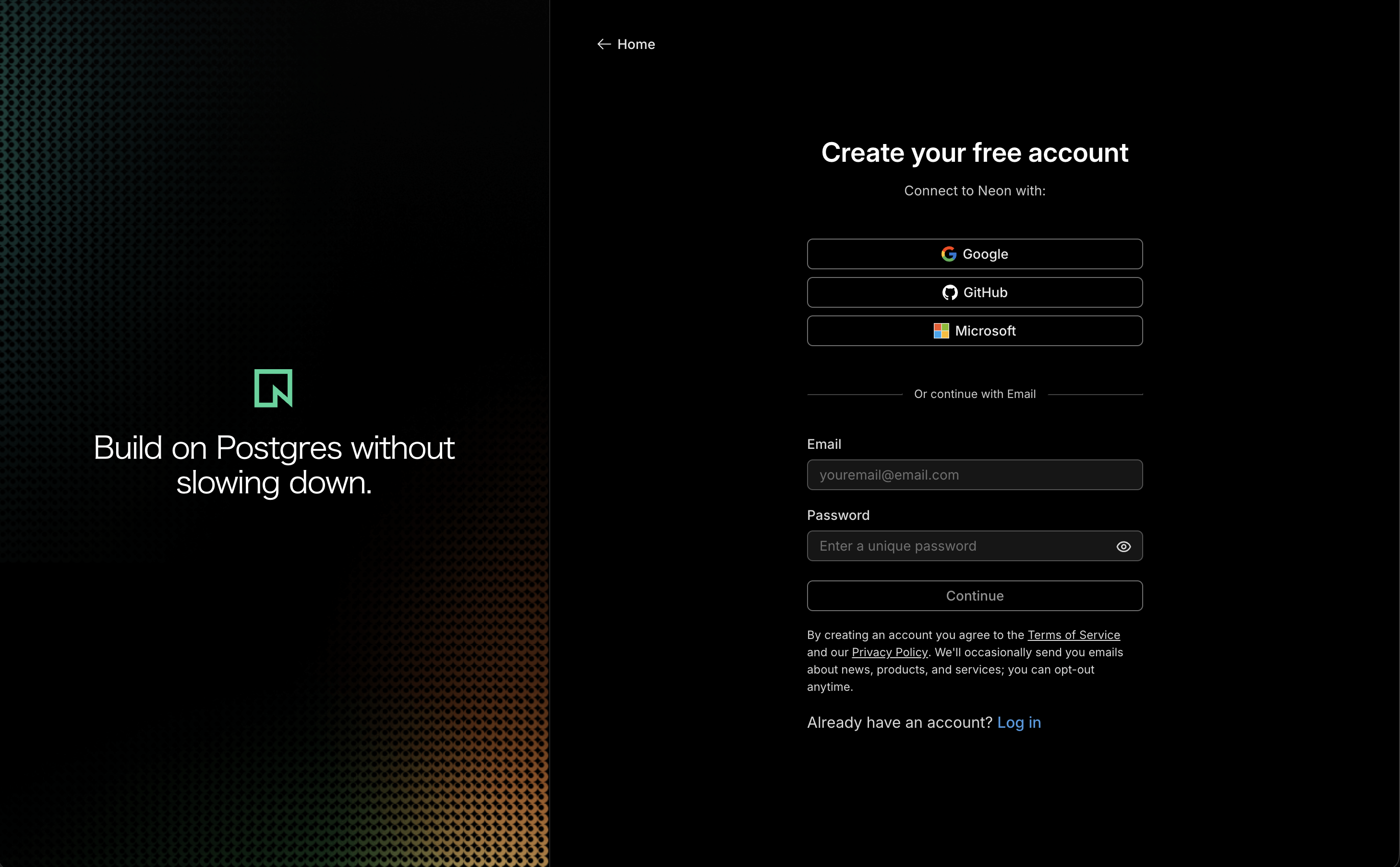
Task: Click the back arrow icon beside Home
Action: [x=603, y=44]
